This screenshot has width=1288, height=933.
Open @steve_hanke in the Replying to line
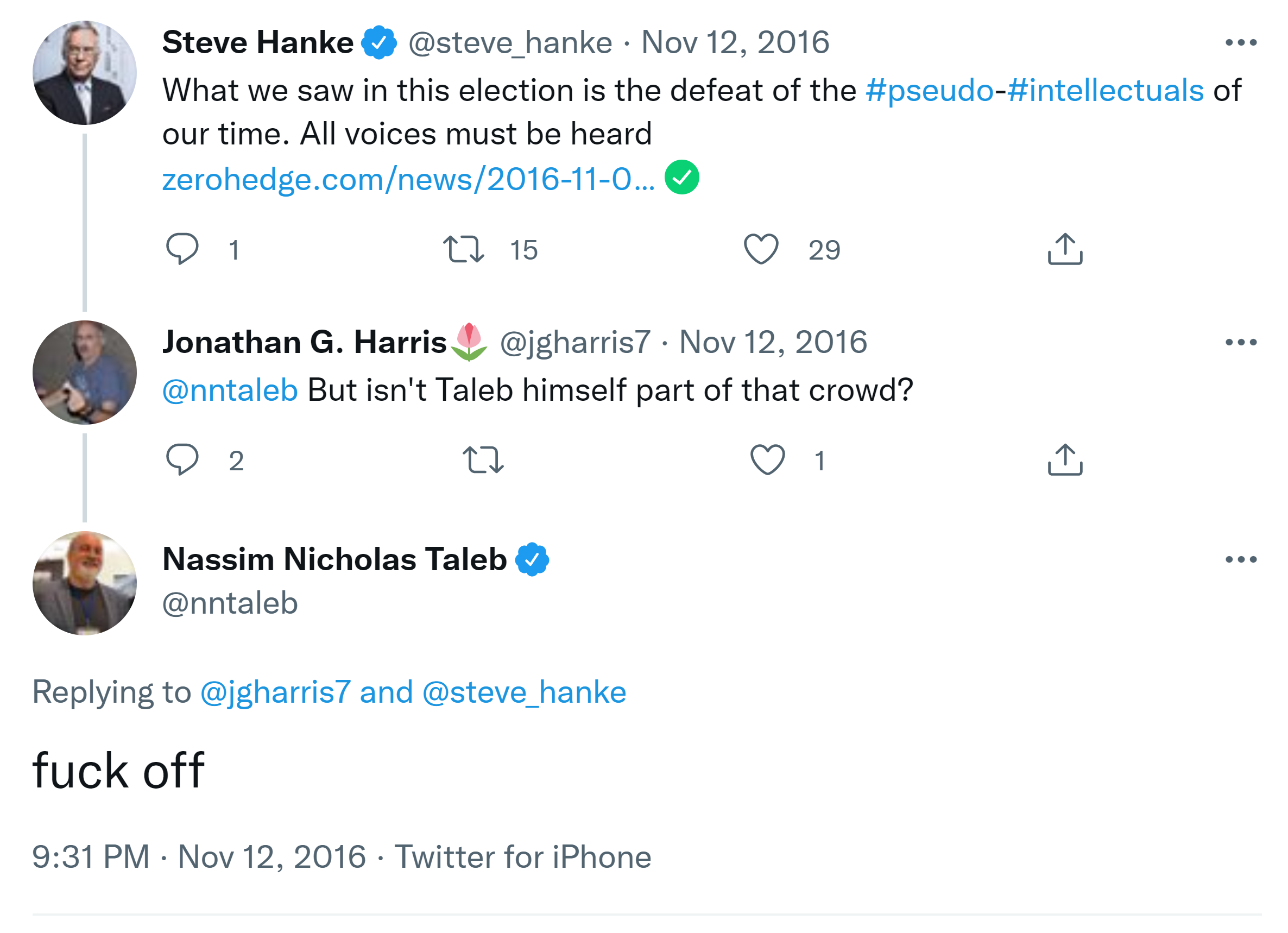(523, 693)
